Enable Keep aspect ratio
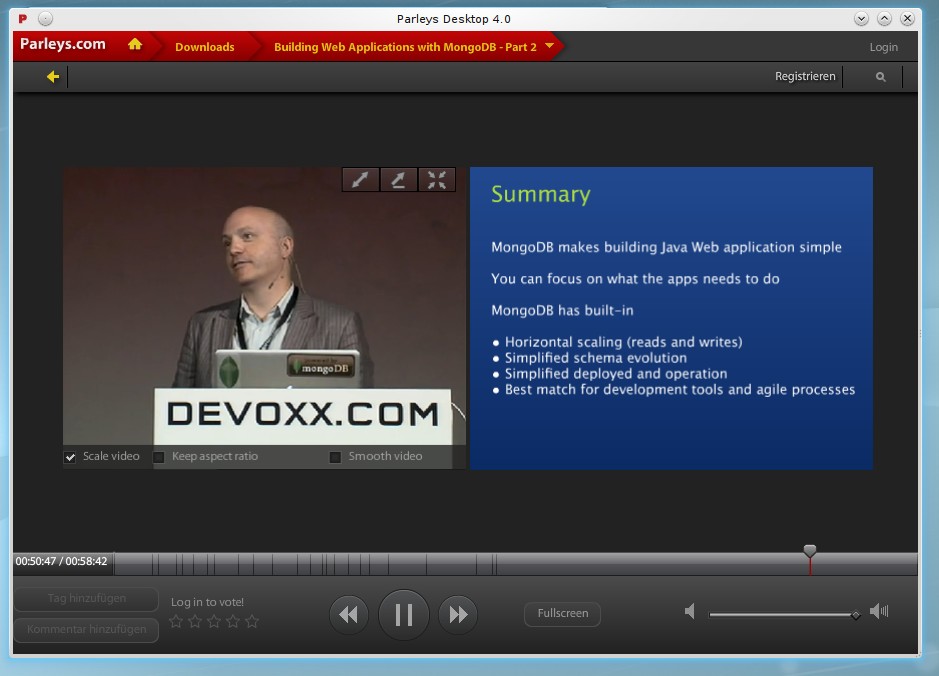 pyautogui.click(x=159, y=456)
